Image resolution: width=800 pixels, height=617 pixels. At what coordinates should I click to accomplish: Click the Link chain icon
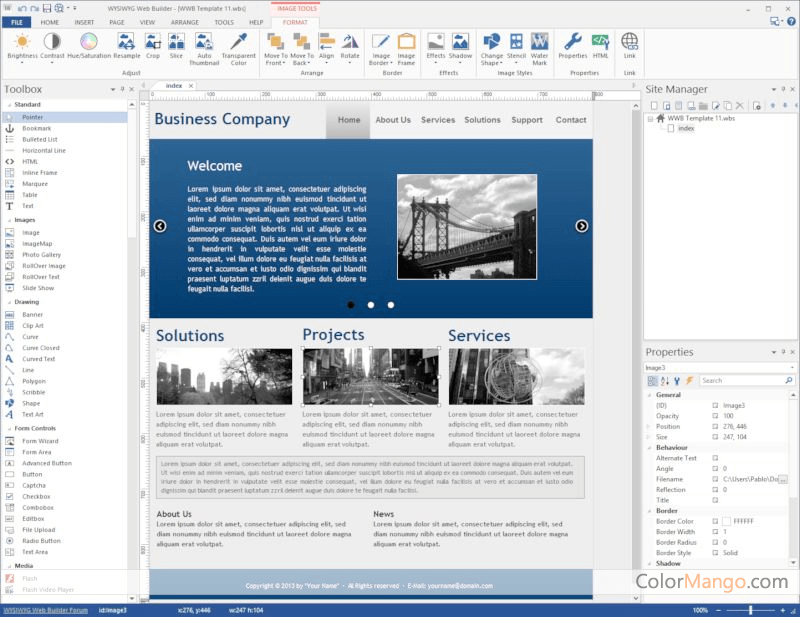[x=629, y=42]
